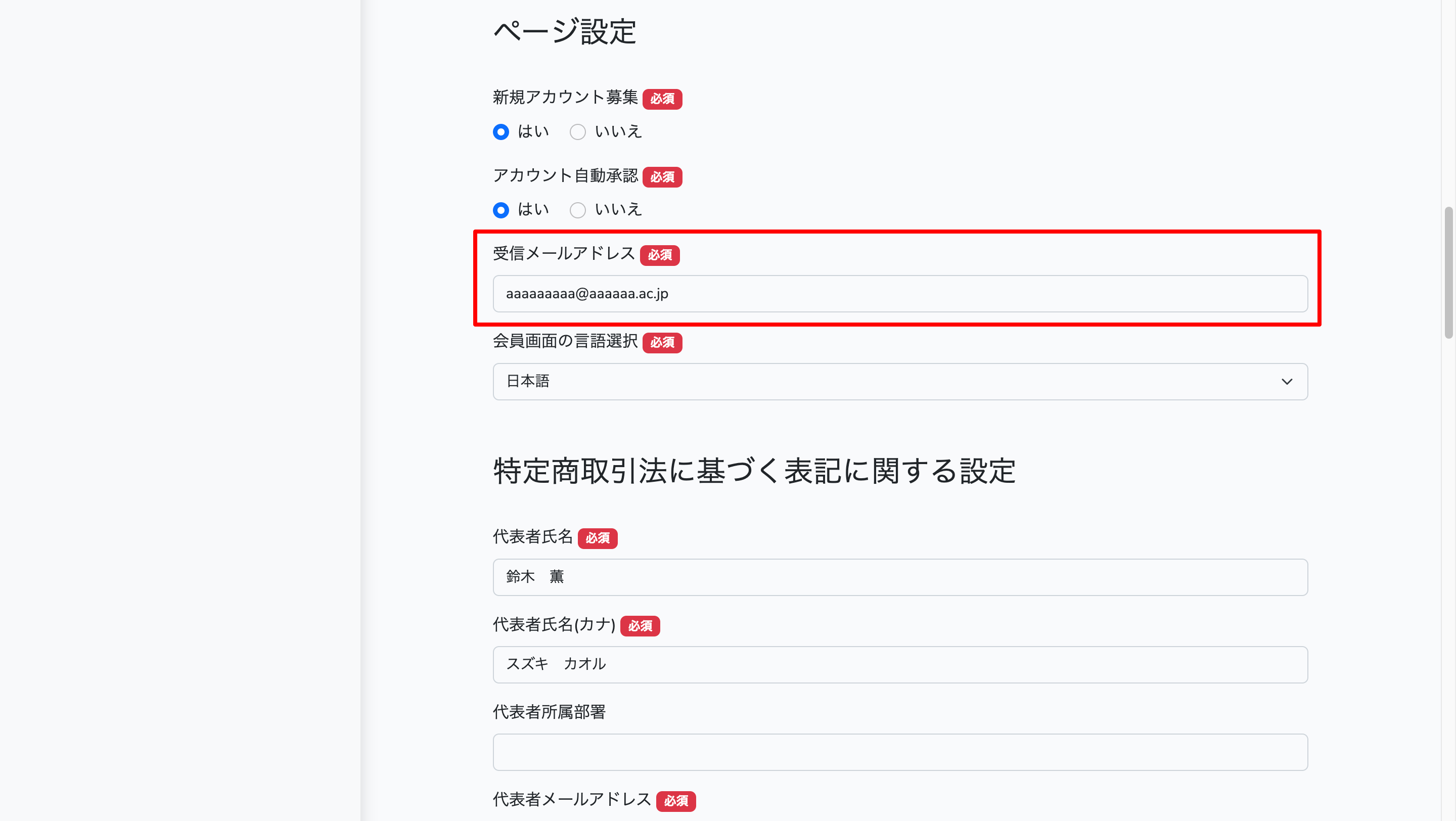Click the 必須 badge beside 受信メールアドレス
The width and height of the screenshot is (1456, 821).
coord(660,255)
